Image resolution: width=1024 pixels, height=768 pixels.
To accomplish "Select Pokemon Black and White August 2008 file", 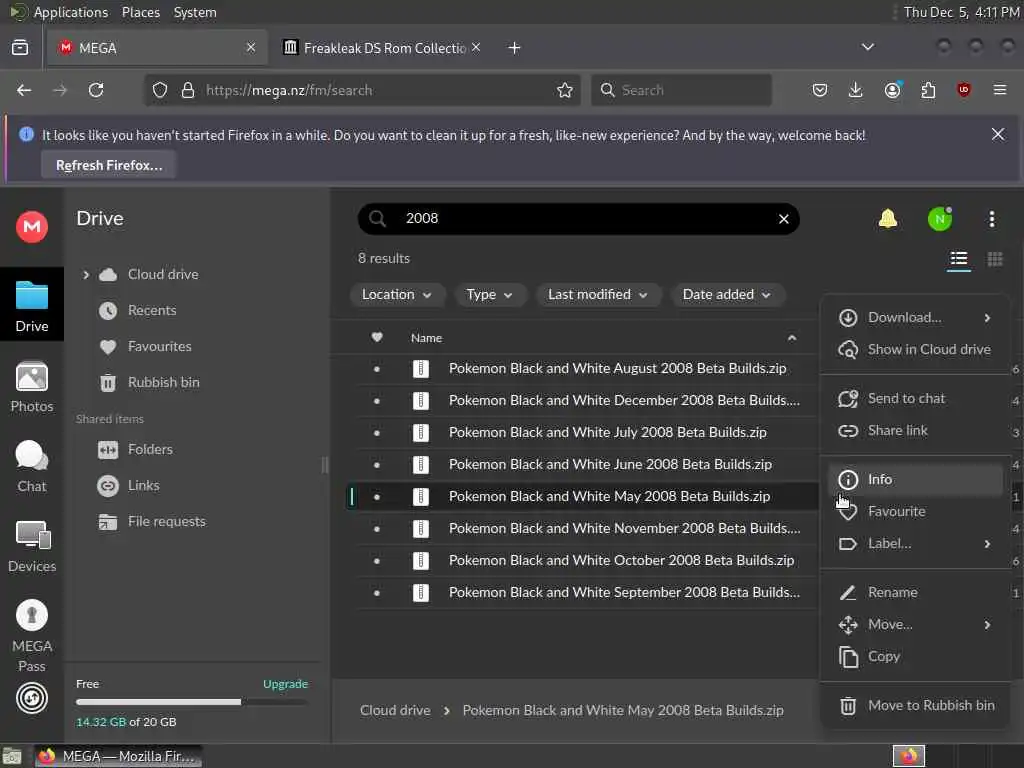I will (x=588, y=369).
